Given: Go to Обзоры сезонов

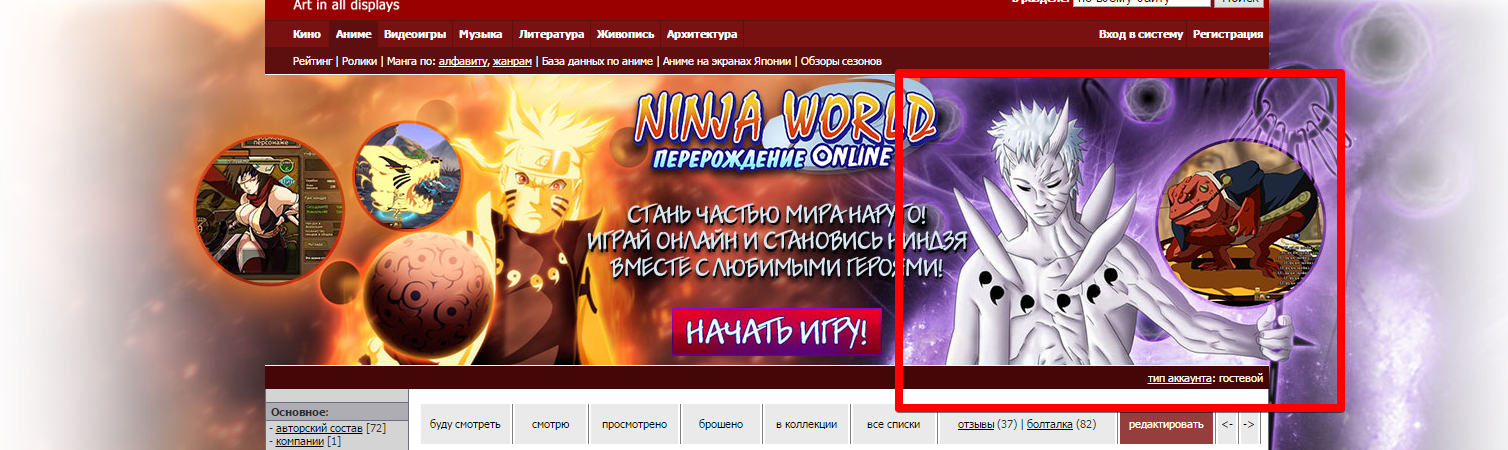Looking at the screenshot, I should coord(841,61).
